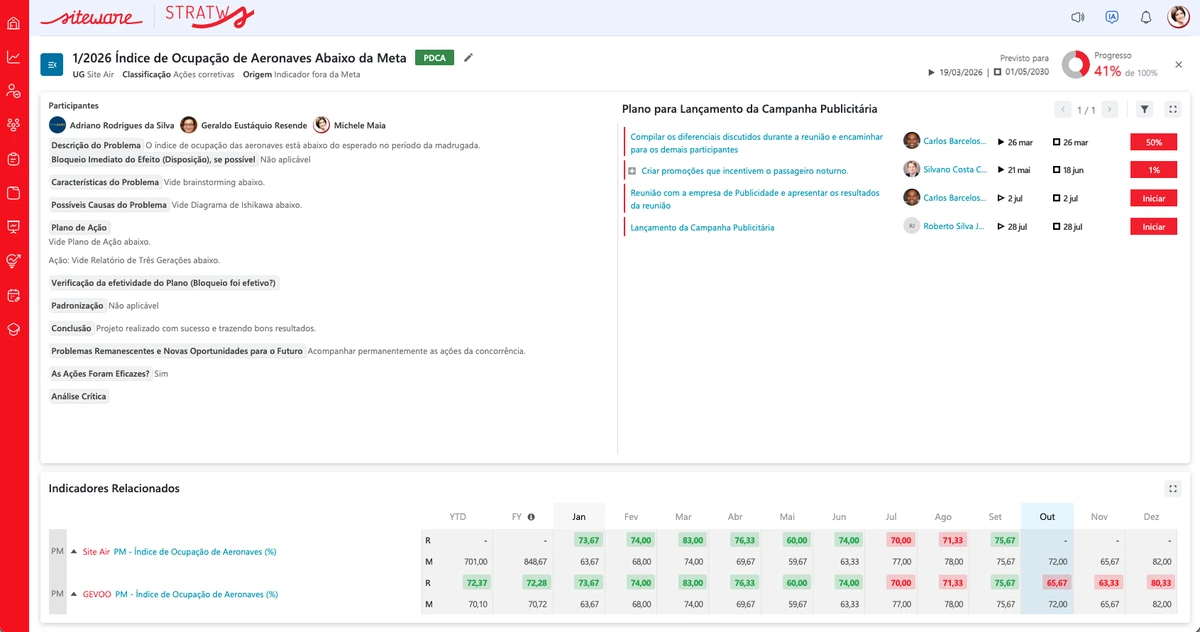1200x632 pixels.
Task: Open the notifications bell
Action: click(1146, 17)
